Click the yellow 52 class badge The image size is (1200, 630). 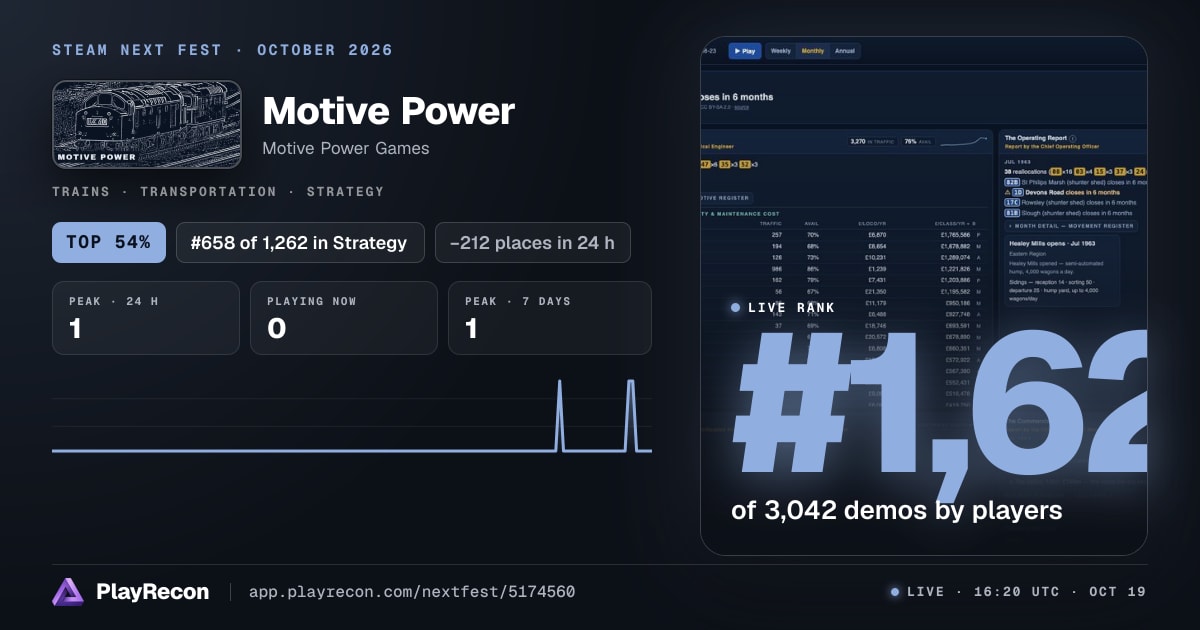745,164
